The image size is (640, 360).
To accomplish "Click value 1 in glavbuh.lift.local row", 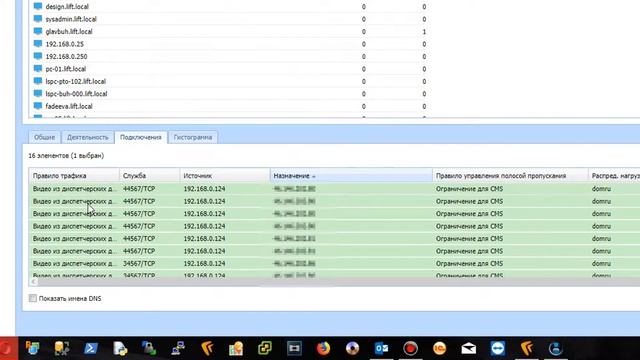I will (424, 31).
